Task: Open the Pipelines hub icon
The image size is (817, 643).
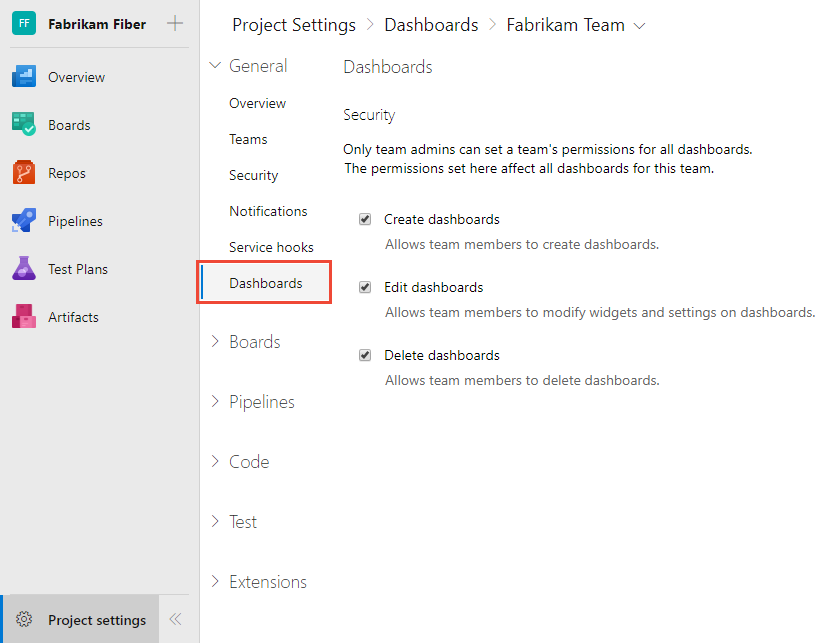Action: (x=24, y=220)
